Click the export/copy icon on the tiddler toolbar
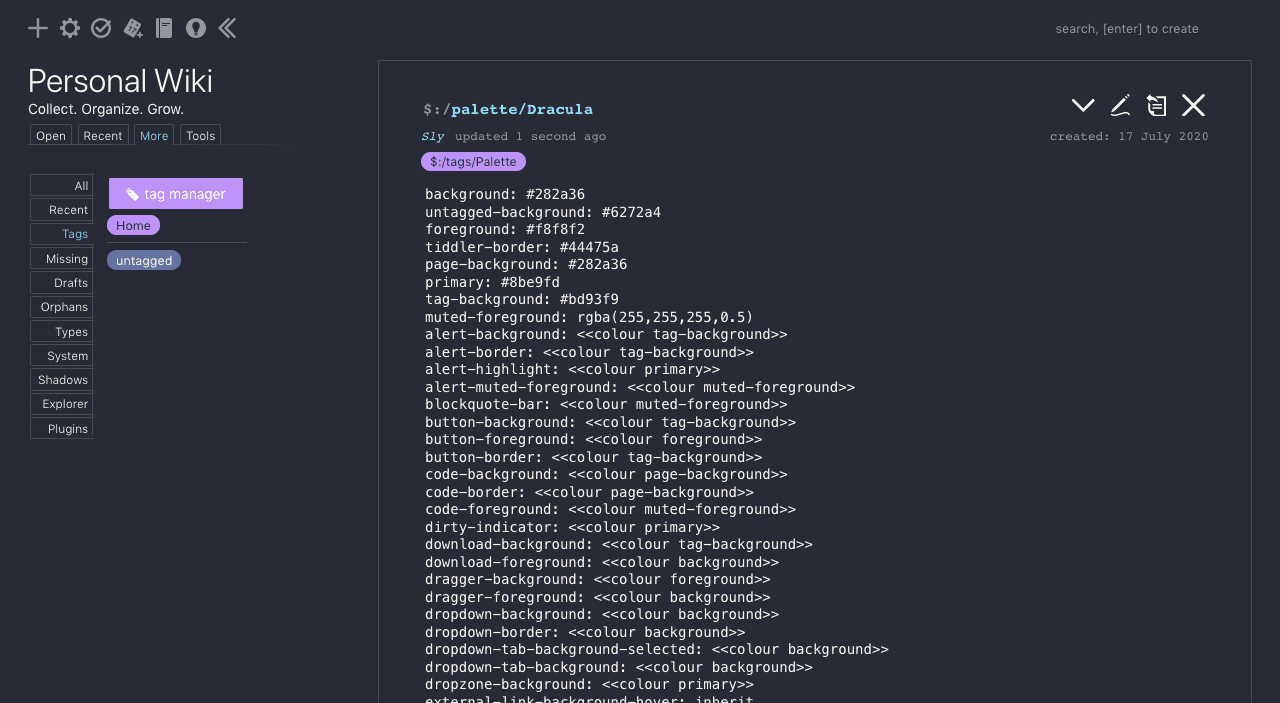1280x703 pixels. 1156,104
